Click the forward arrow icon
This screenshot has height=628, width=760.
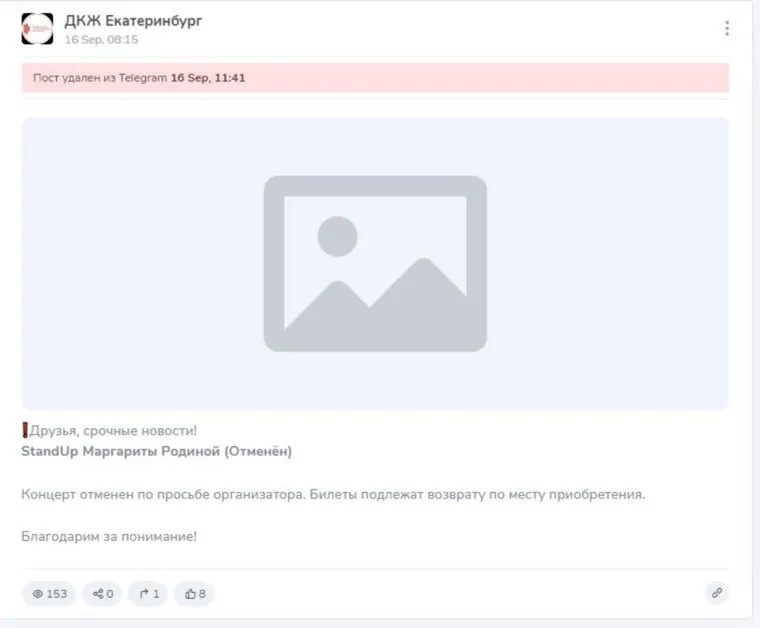[x=144, y=594]
